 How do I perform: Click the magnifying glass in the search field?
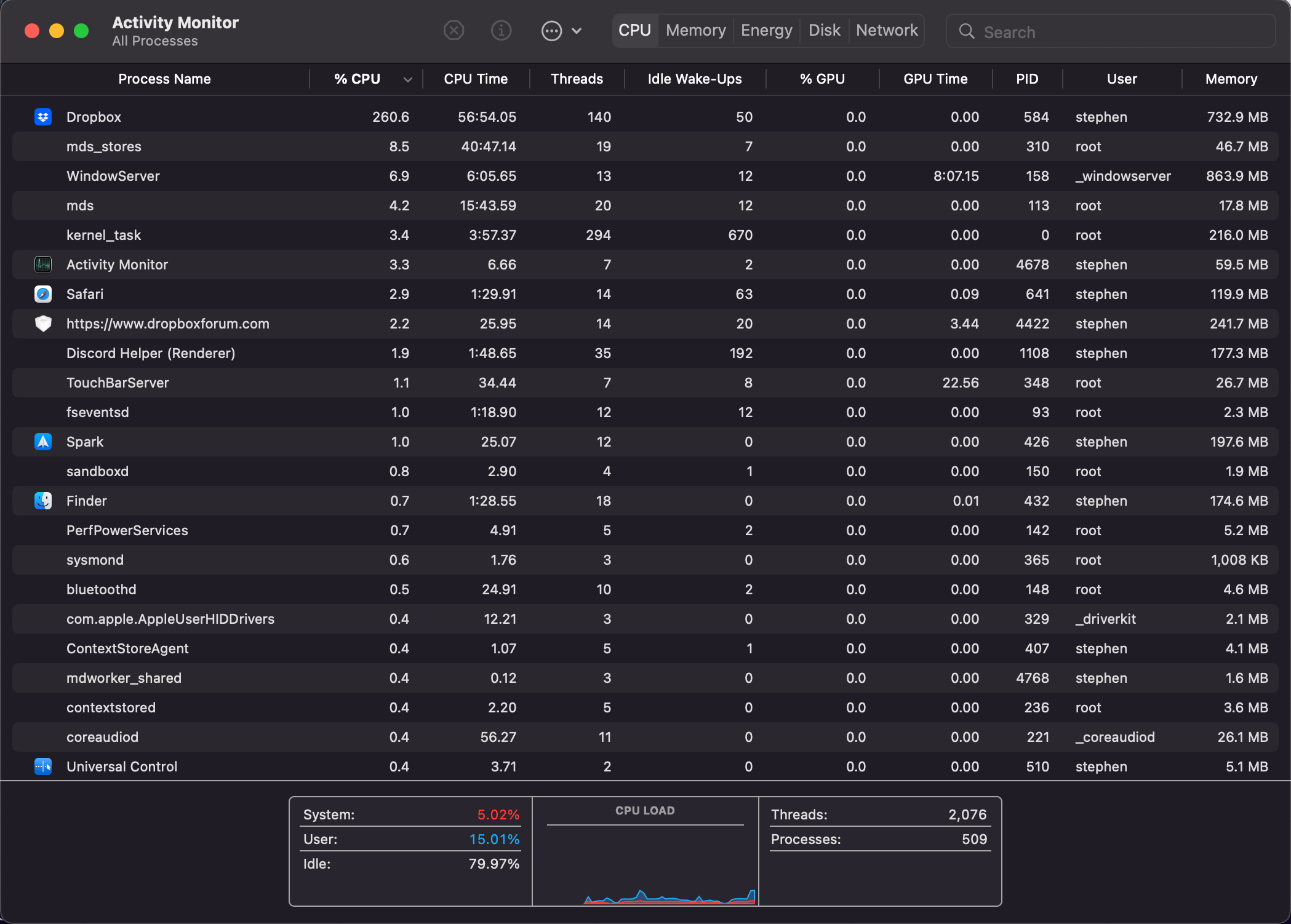pyautogui.click(x=966, y=31)
